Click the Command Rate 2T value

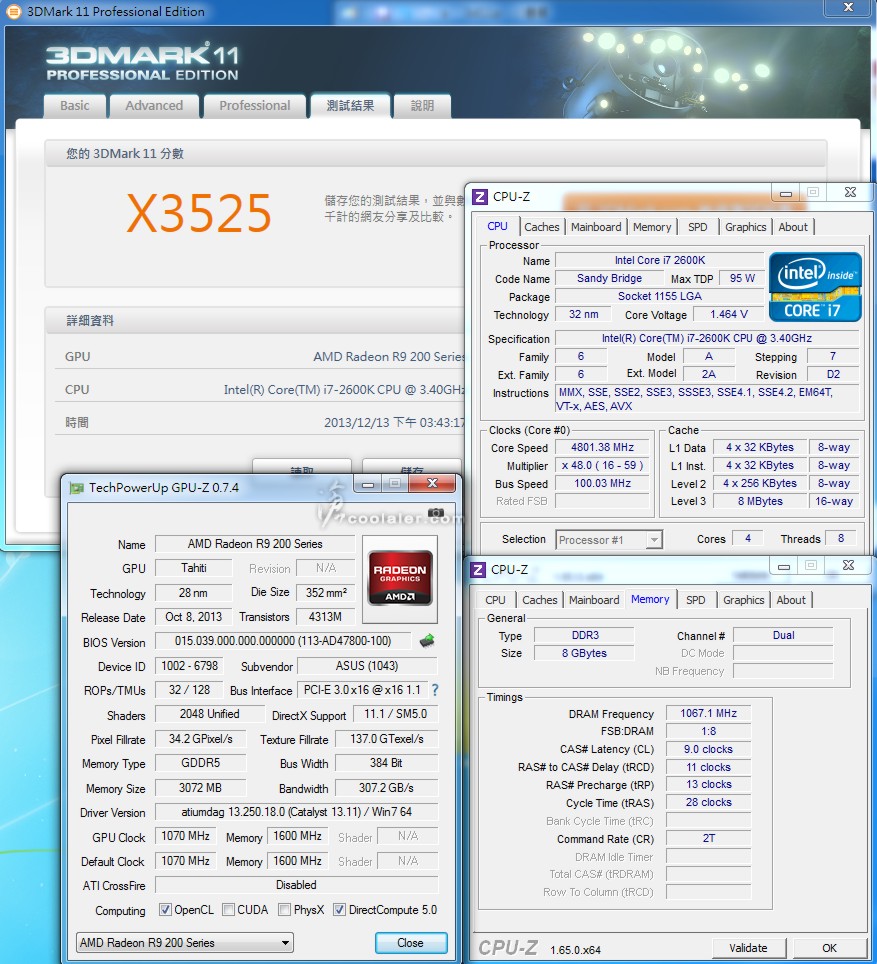(x=708, y=838)
